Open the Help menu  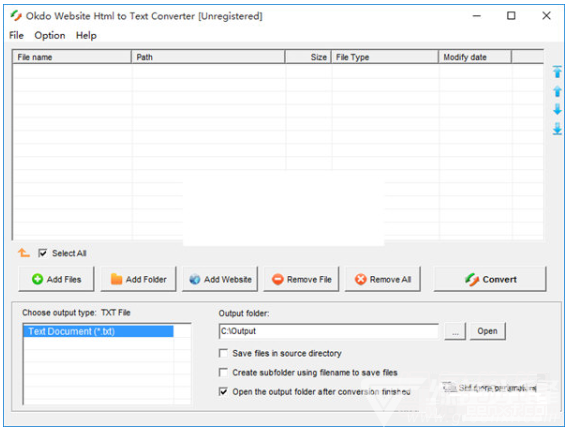pyautogui.click(x=86, y=35)
